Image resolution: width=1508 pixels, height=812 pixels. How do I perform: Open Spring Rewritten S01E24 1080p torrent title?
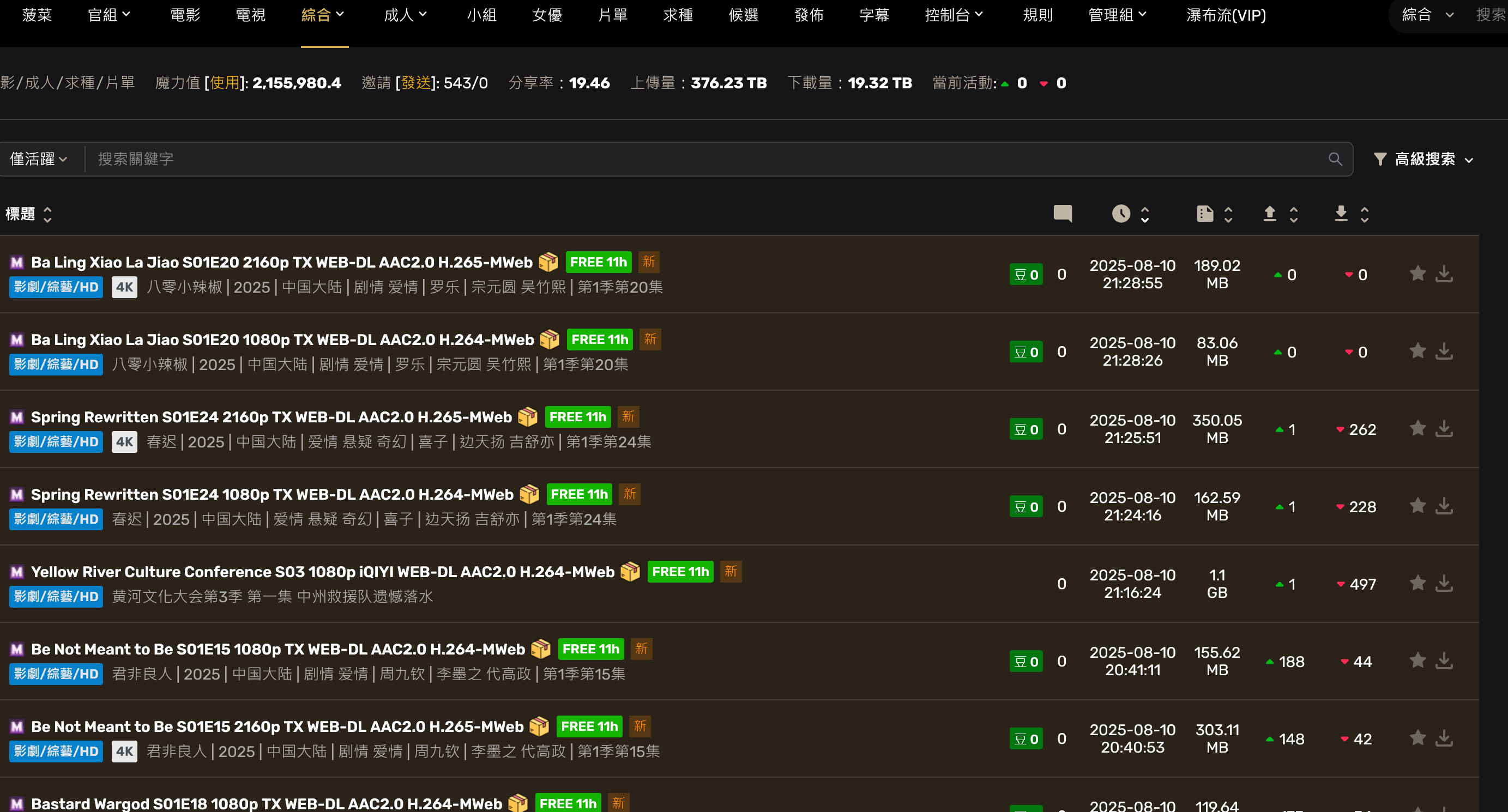pyautogui.click(x=272, y=494)
